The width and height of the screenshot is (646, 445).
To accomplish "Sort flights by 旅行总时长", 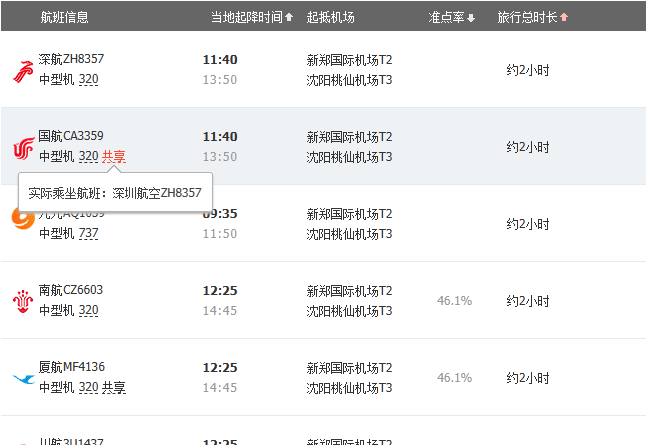I will coord(532,17).
